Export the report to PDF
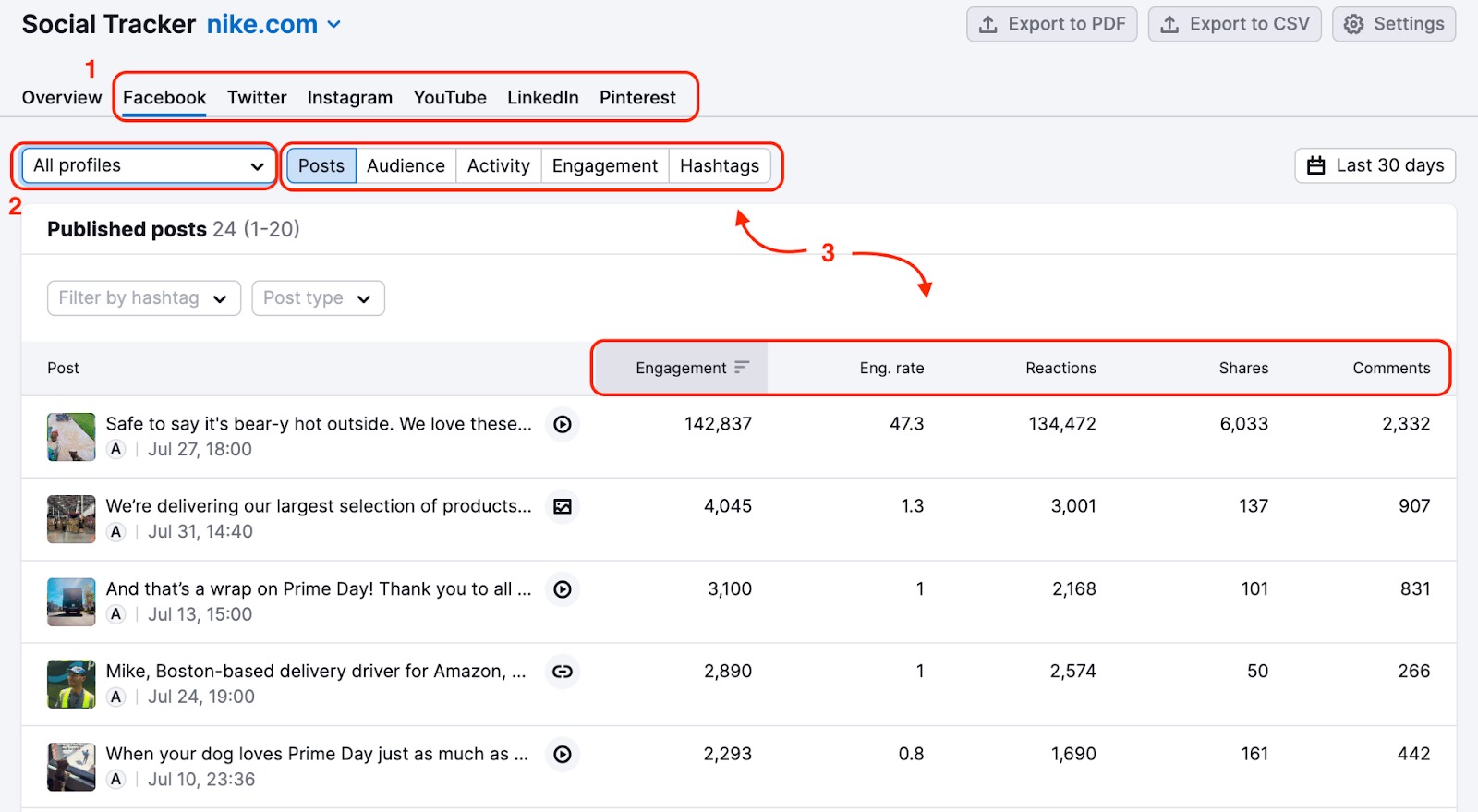This screenshot has width=1478, height=812. [x=1052, y=24]
